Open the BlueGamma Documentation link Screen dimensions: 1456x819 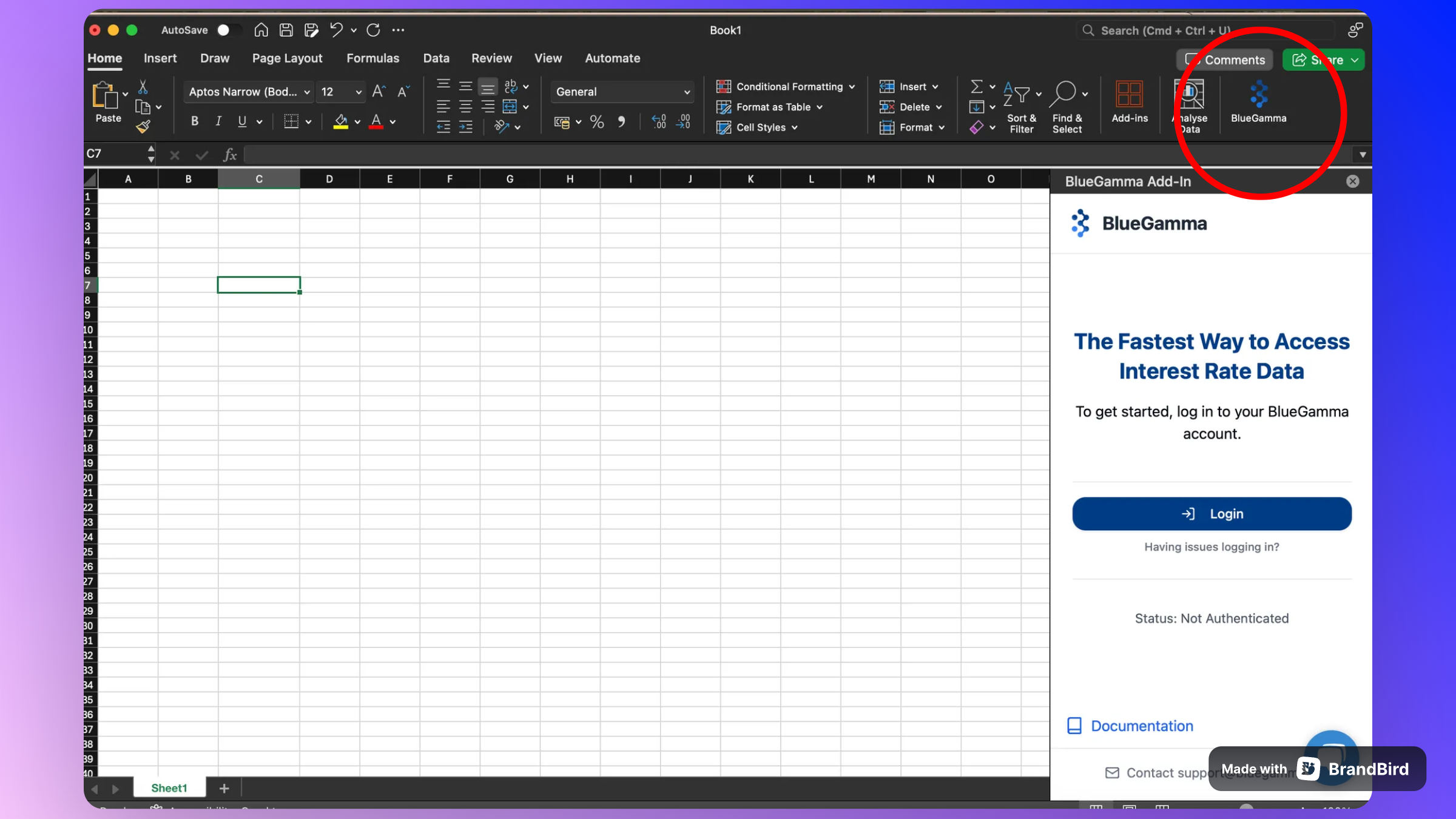(x=1142, y=726)
